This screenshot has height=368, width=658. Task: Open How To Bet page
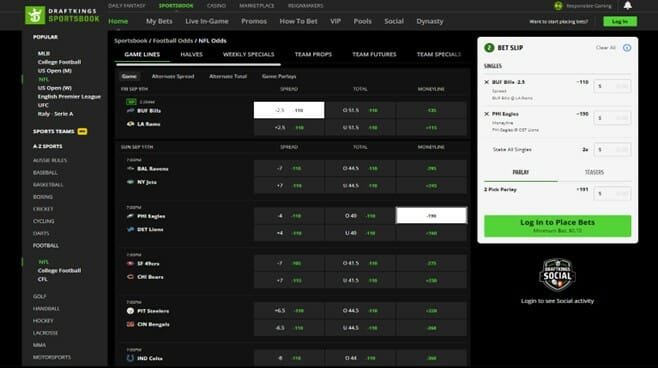pyautogui.click(x=298, y=21)
